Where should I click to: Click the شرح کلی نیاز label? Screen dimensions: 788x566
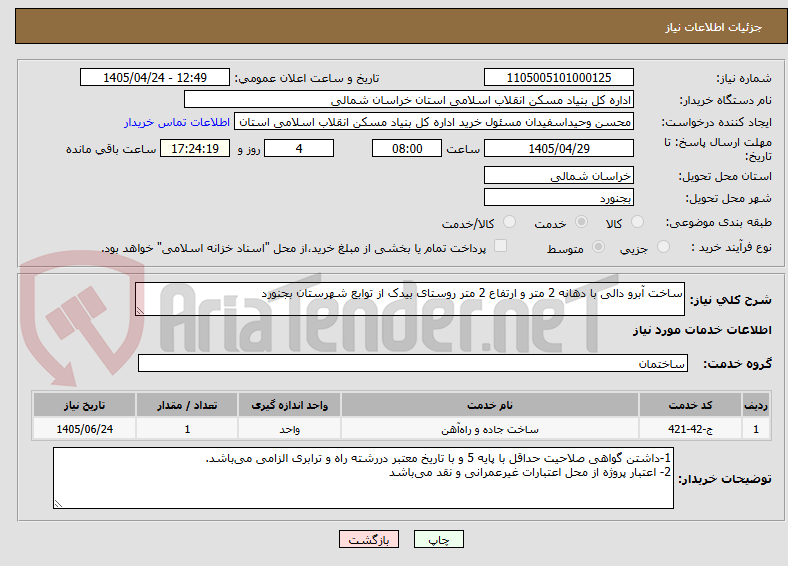pyautogui.click(x=730, y=300)
